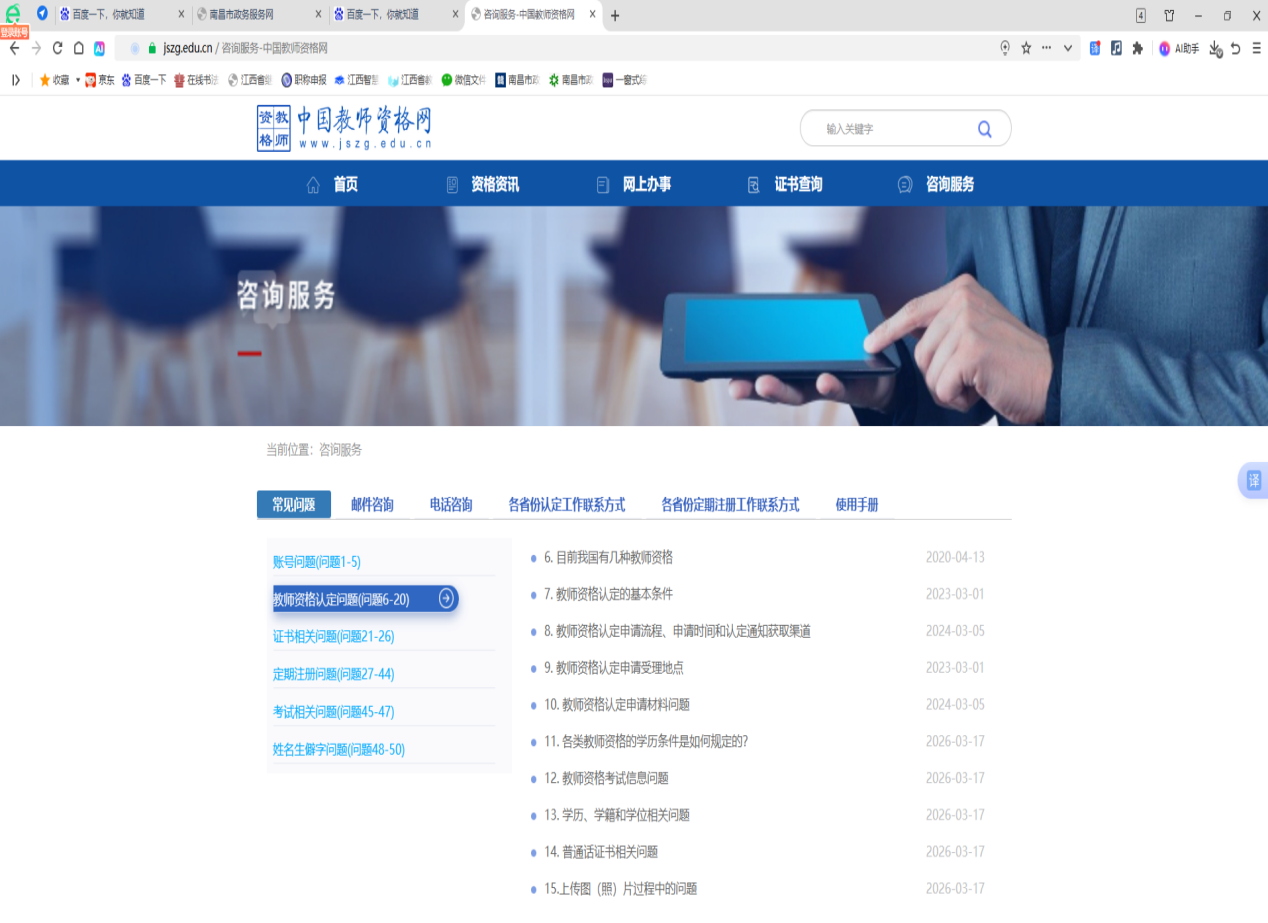Open 证书查询 in the navigation bar

tap(797, 185)
